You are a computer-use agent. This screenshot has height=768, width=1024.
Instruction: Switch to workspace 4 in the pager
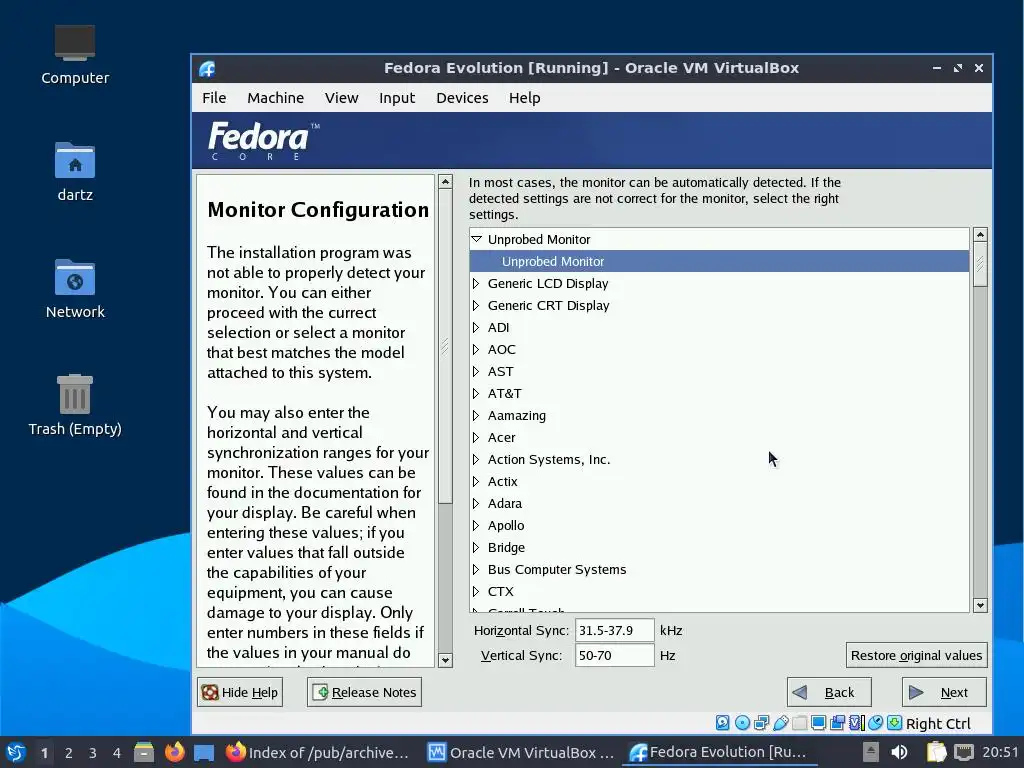point(117,753)
